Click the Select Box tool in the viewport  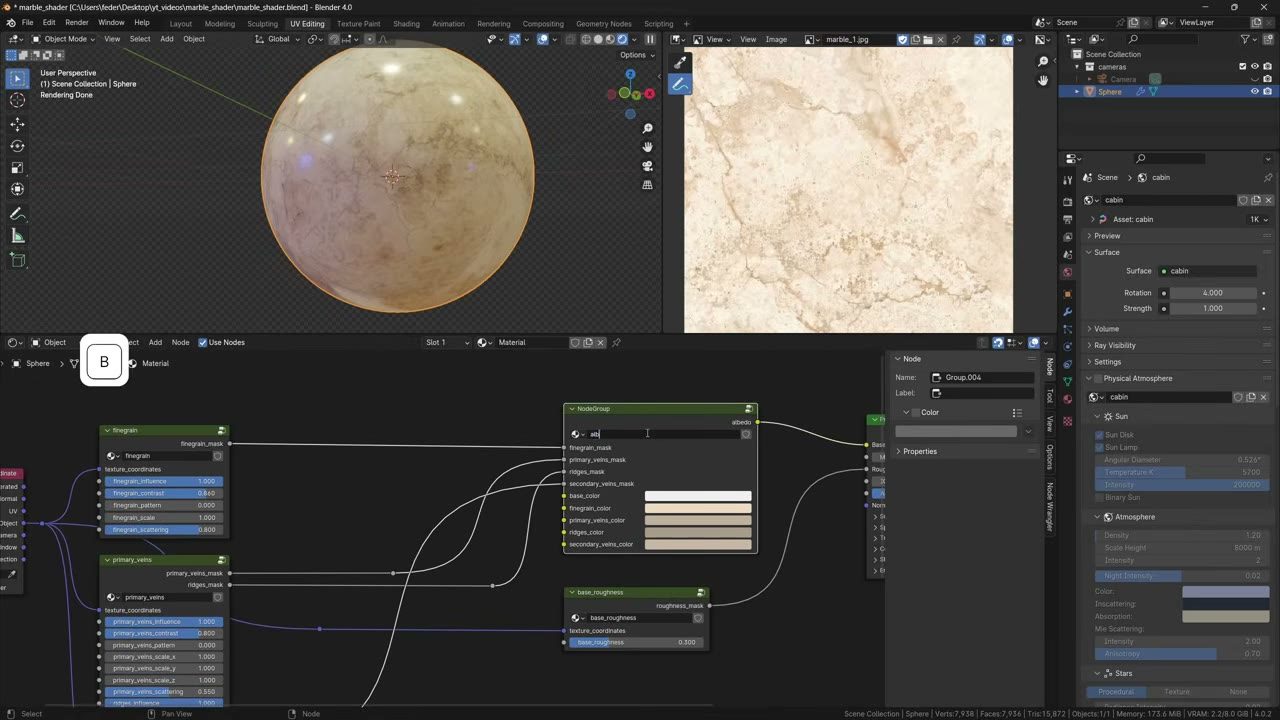click(17, 78)
